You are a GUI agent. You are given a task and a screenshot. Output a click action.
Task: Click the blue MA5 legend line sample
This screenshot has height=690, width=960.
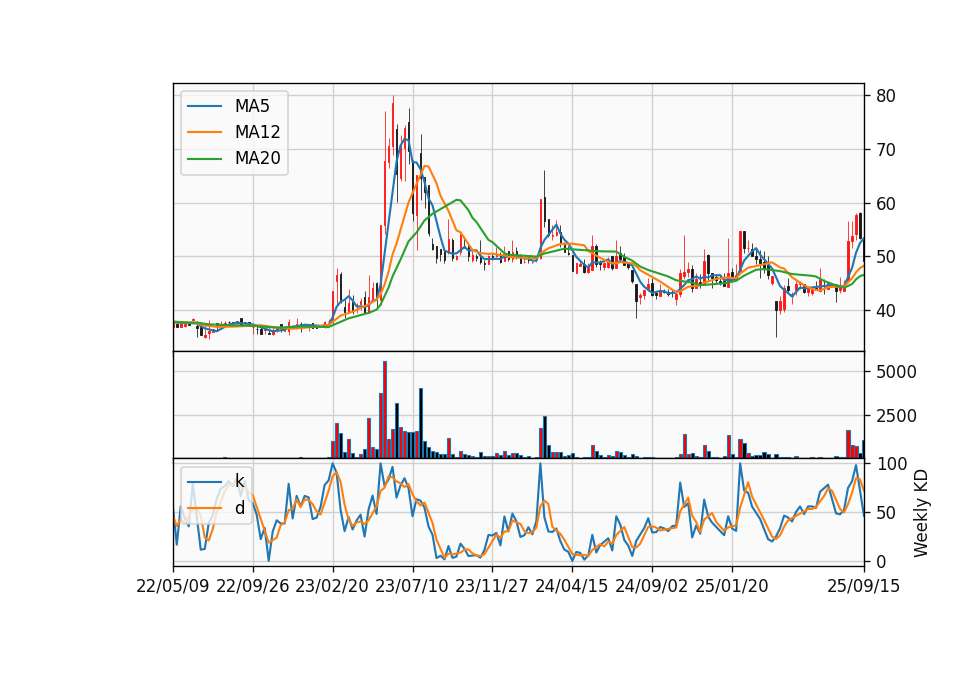[204, 106]
